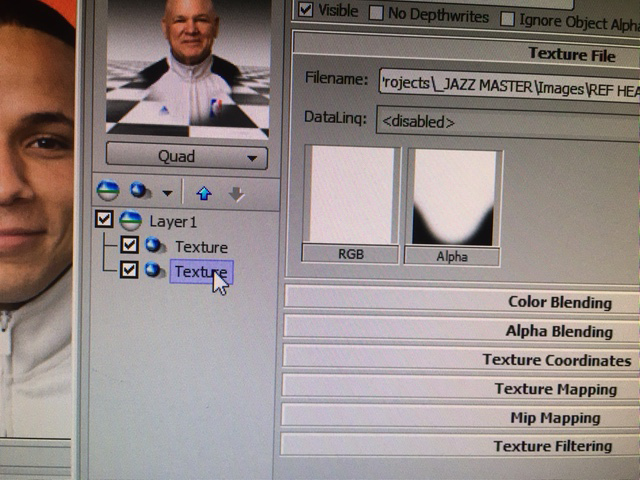This screenshot has height=480, width=640.
Task: Enable the No Depthwrites checkbox
Action: pyautogui.click(x=376, y=13)
